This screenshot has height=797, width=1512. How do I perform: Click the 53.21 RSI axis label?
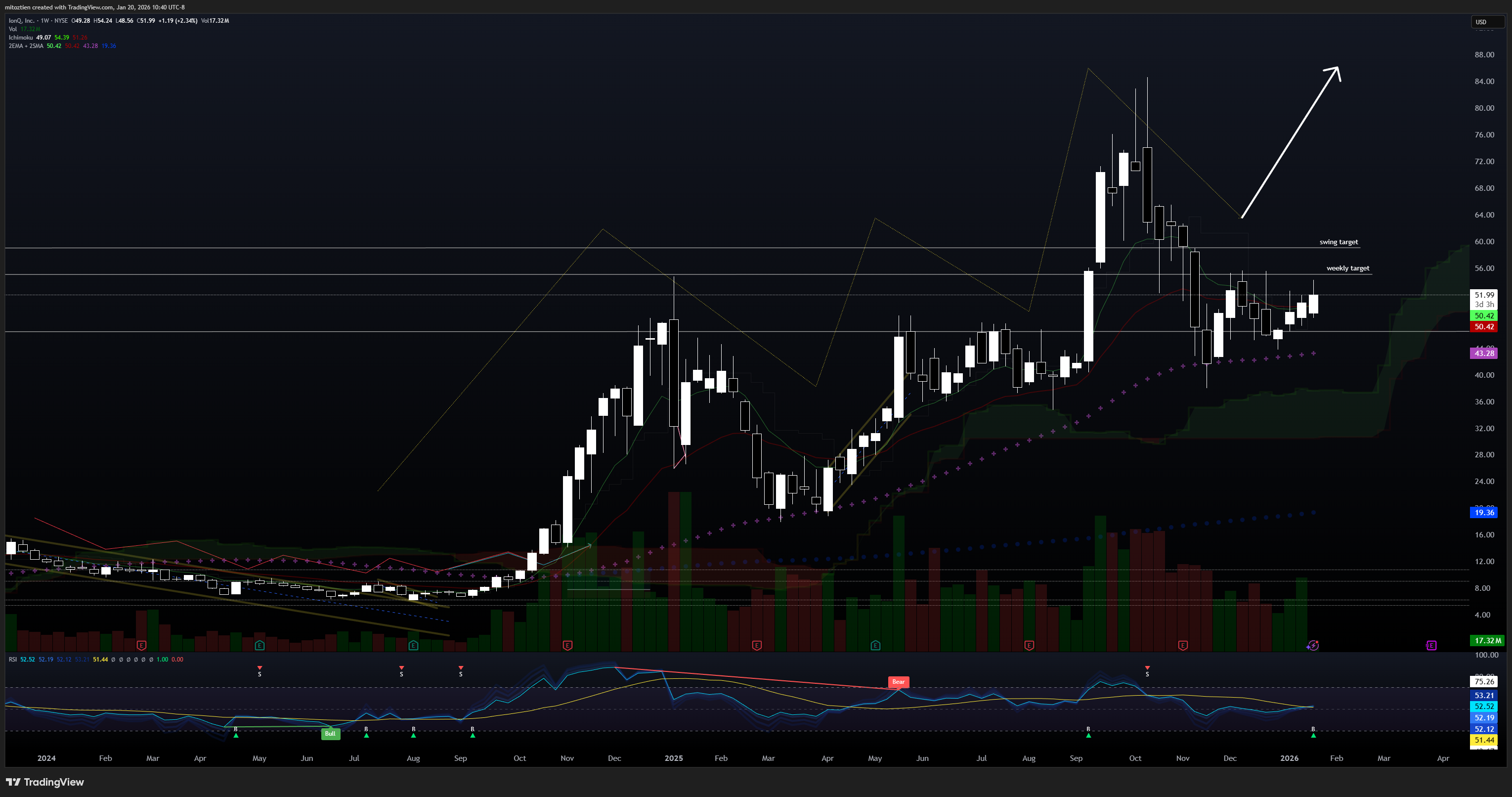1484,695
